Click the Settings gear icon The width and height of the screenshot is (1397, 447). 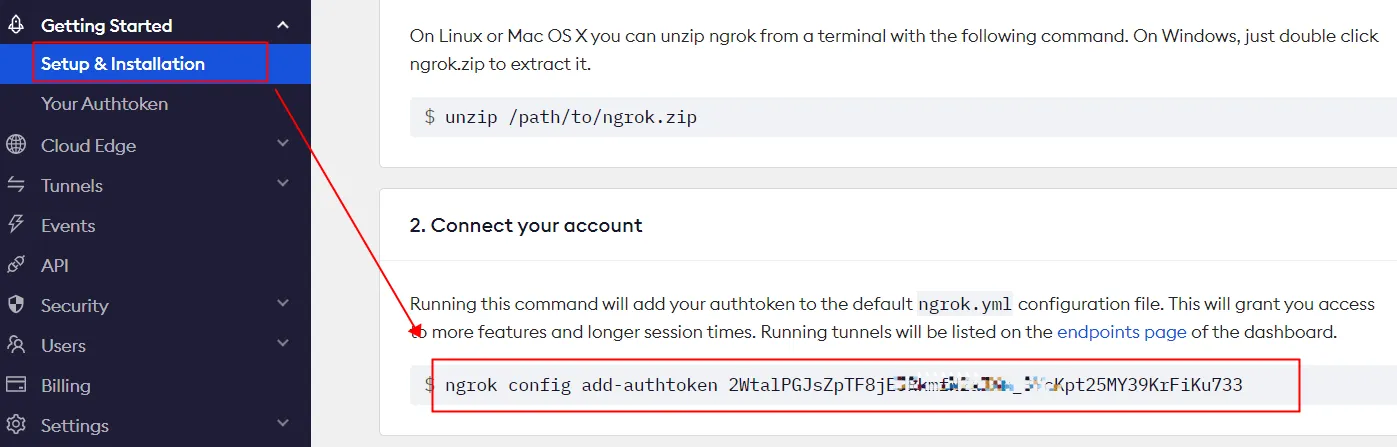click(16, 425)
